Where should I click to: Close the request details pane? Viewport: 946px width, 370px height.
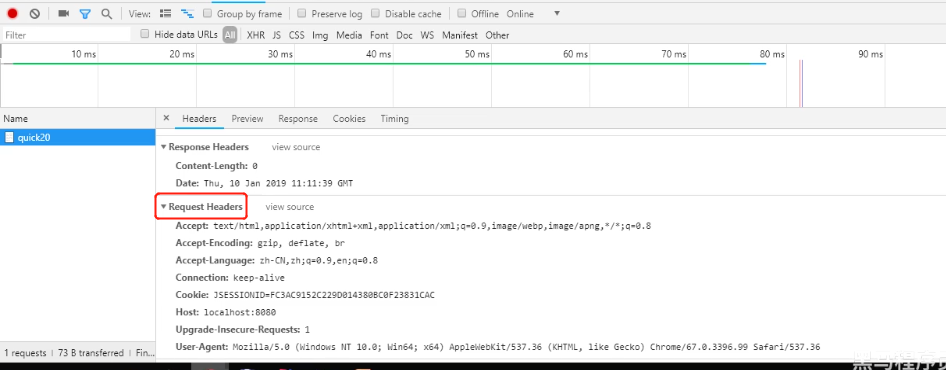click(x=167, y=118)
